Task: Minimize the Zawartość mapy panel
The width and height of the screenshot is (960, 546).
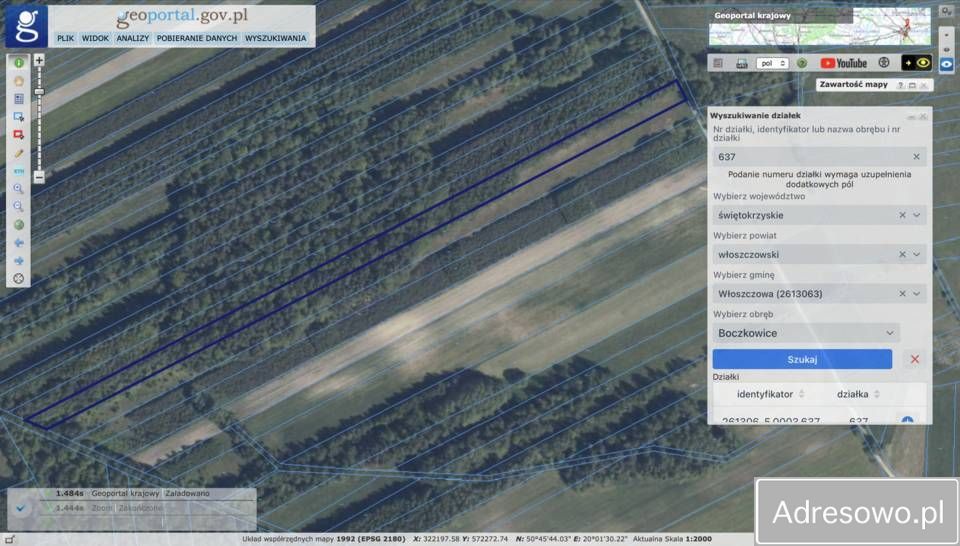Action: [x=912, y=85]
